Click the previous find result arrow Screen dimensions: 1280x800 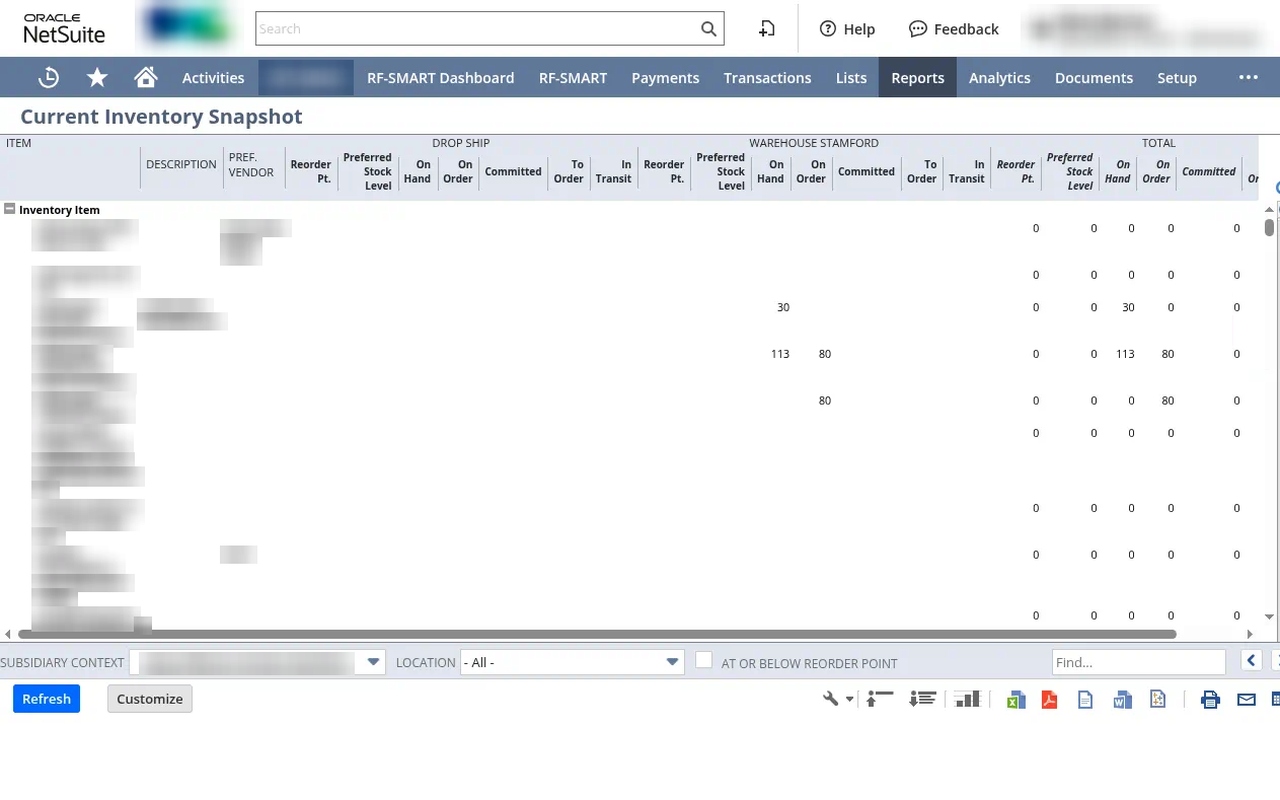[1250, 660]
